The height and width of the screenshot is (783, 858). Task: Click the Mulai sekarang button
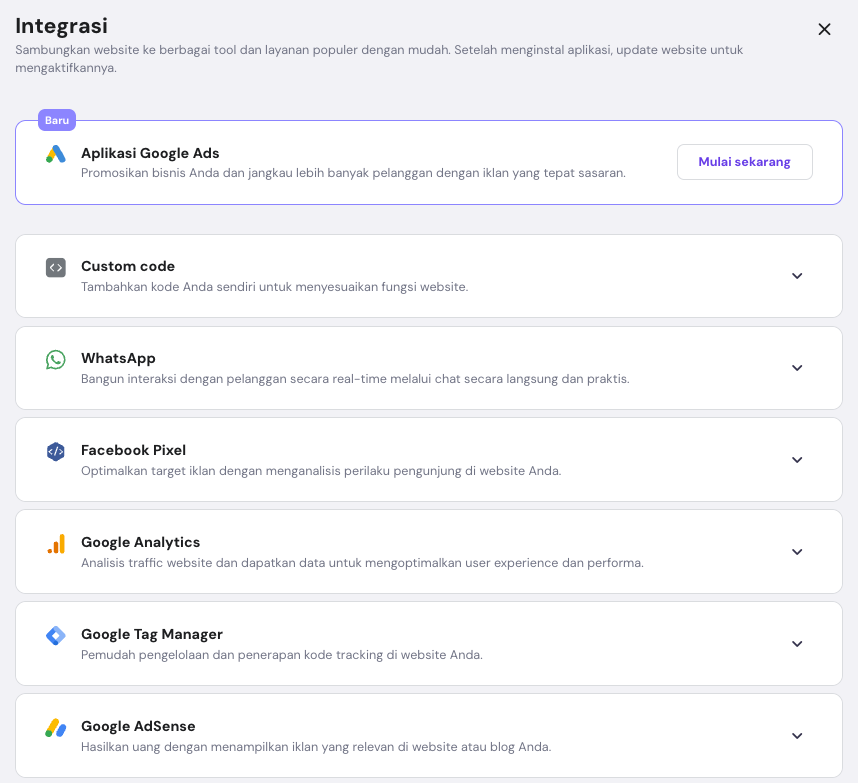(744, 161)
